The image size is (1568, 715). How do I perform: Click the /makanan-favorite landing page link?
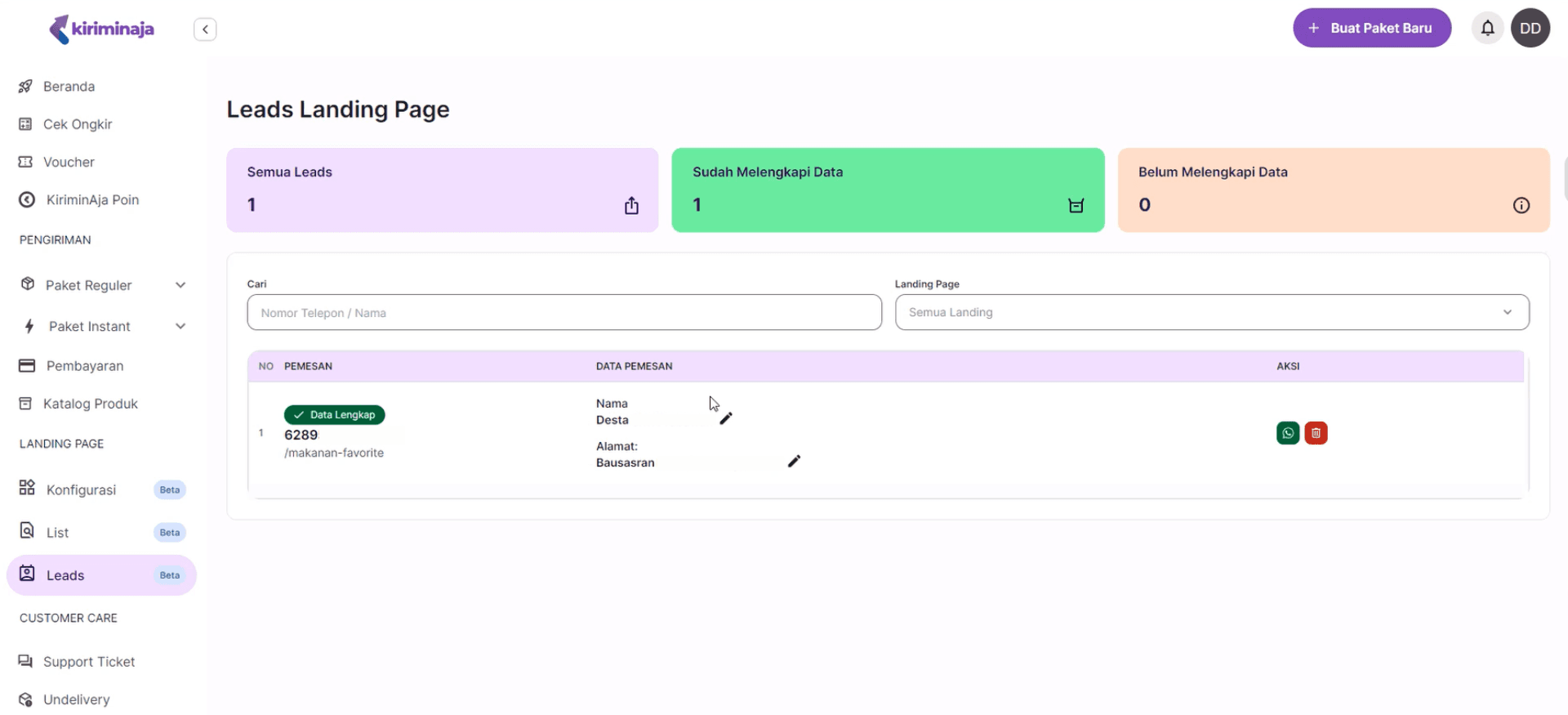tap(334, 453)
